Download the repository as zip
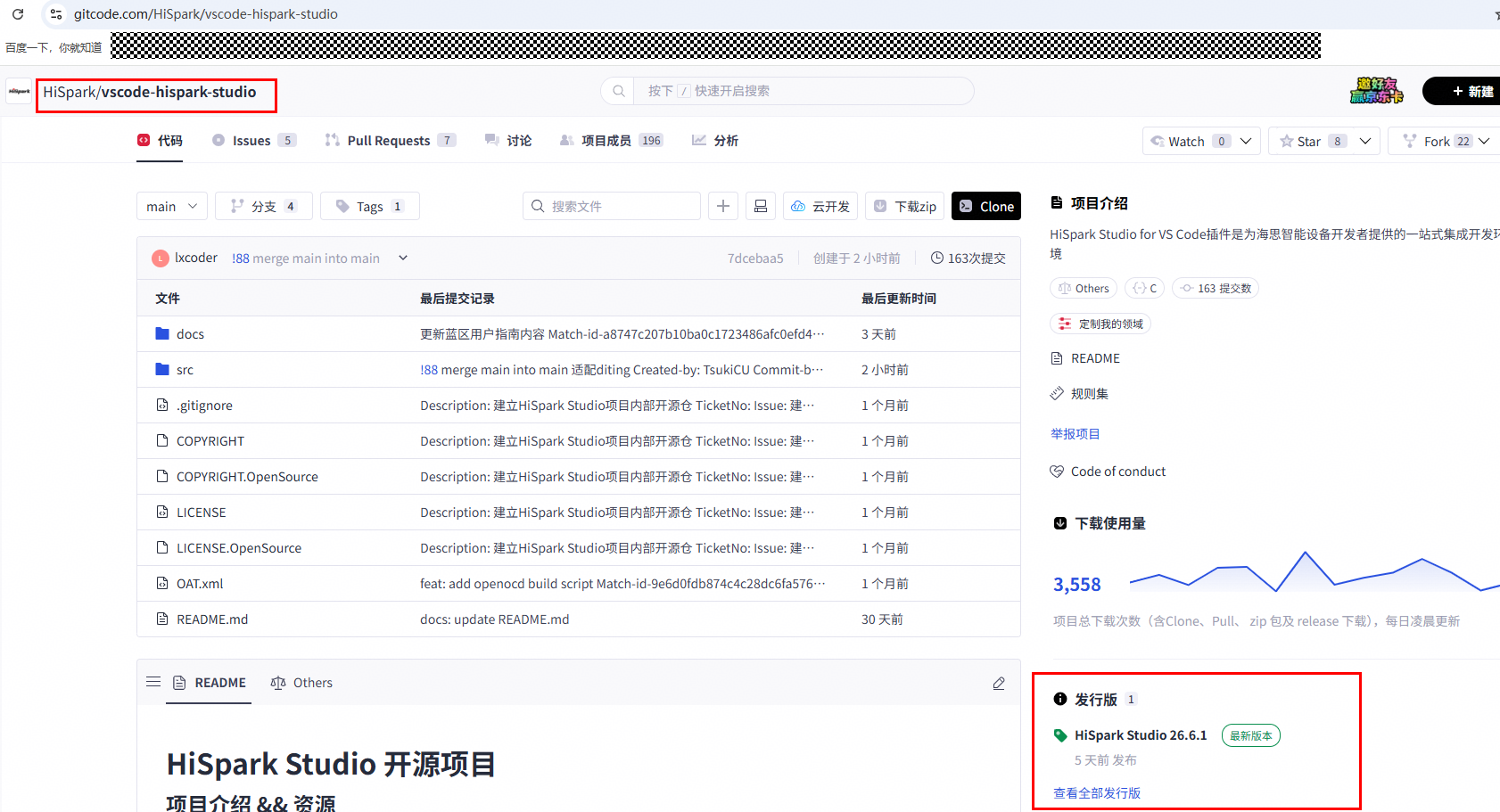Viewport: 1500px width, 812px height. (x=904, y=206)
